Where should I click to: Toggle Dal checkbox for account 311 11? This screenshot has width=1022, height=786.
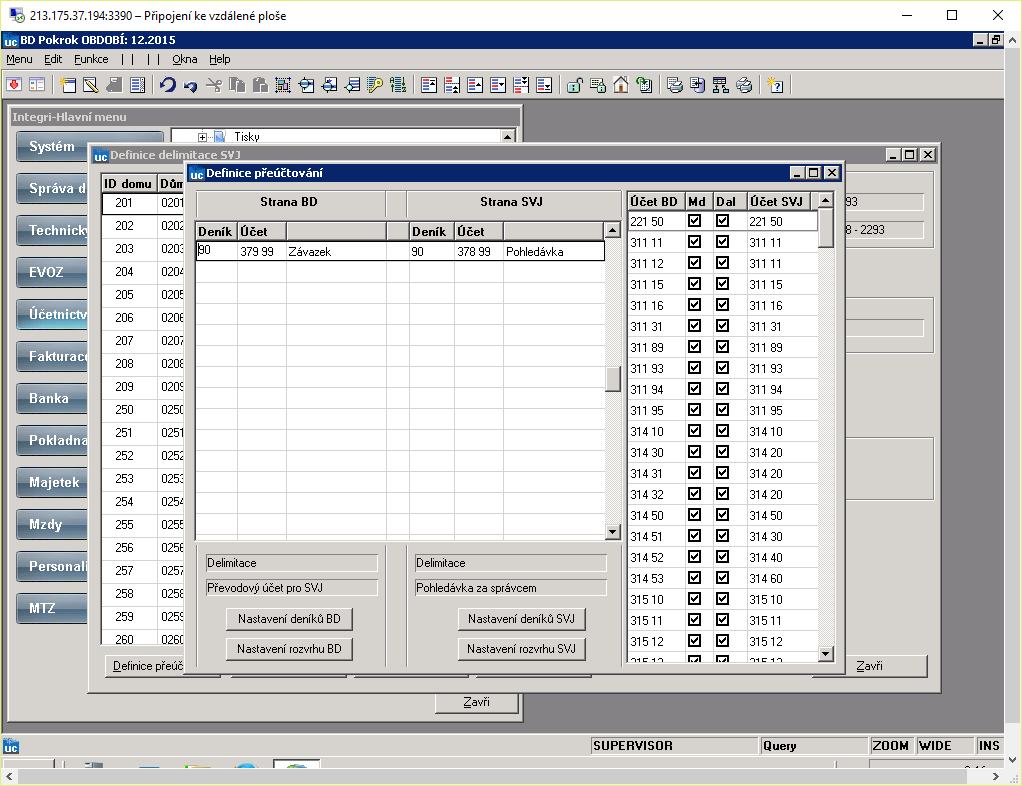(722, 242)
